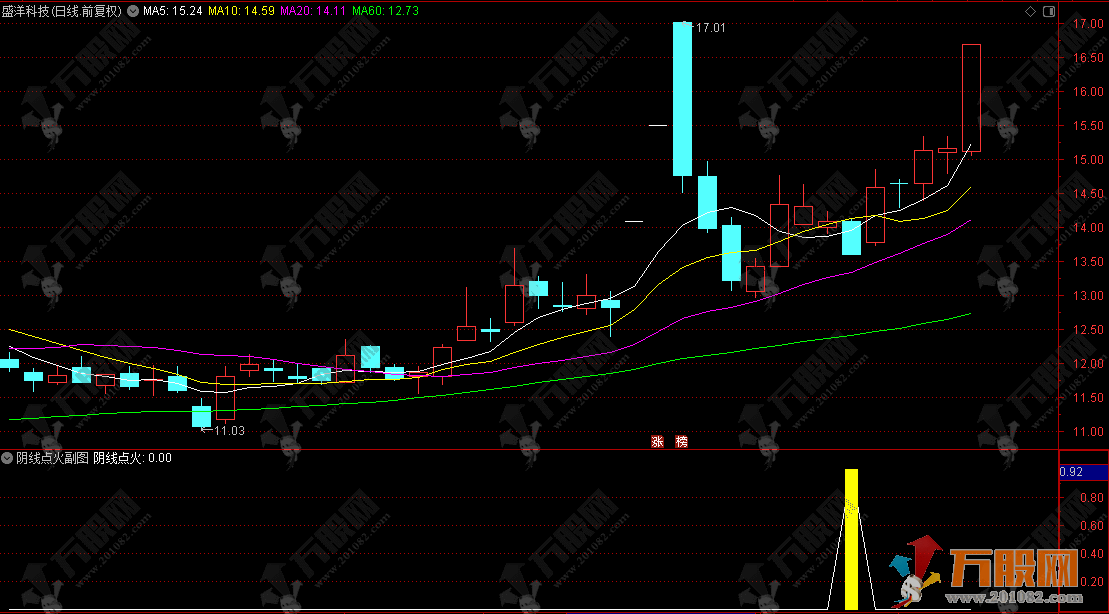Click the 盛洋科技(日线.前复权) title text
The width and height of the screenshot is (1109, 614).
(x=62, y=11)
